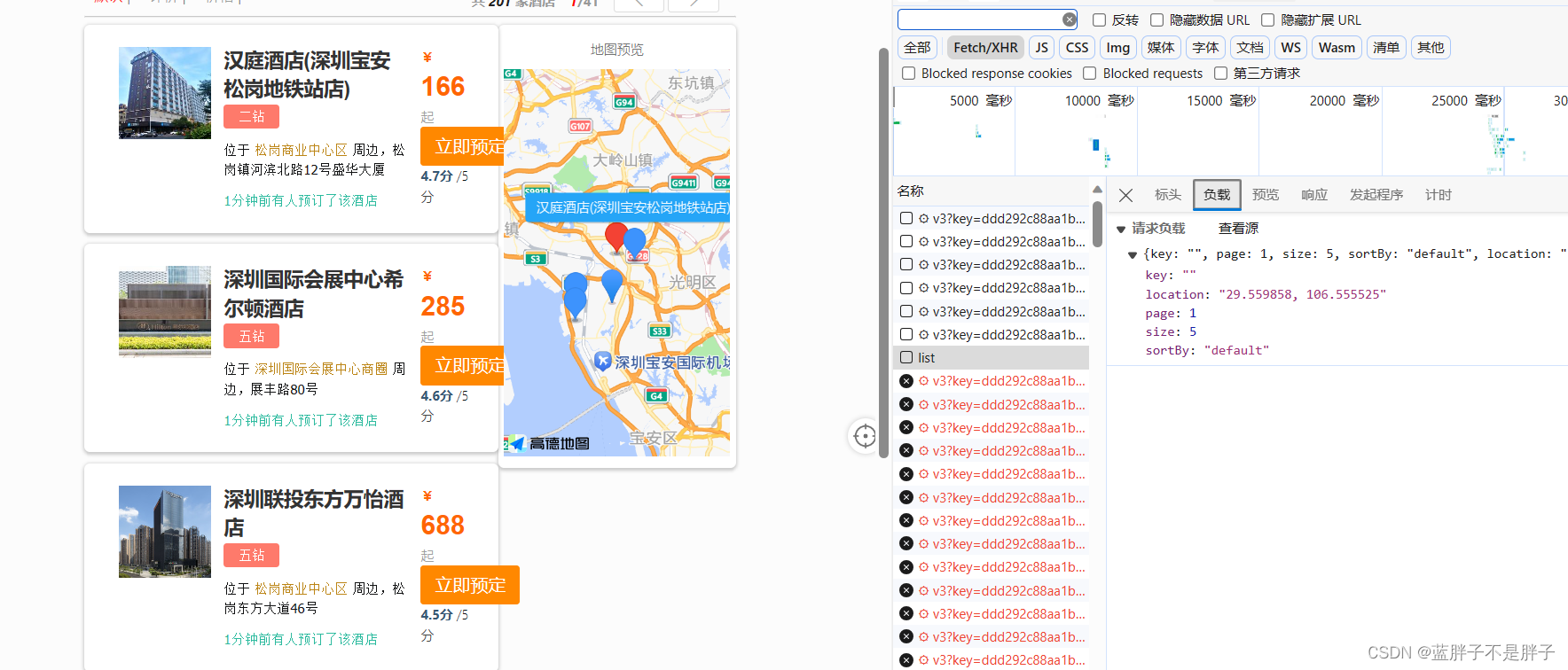Toggle the 反转 checkbox
Screen dimensions: 1568x670
[1100, 19]
